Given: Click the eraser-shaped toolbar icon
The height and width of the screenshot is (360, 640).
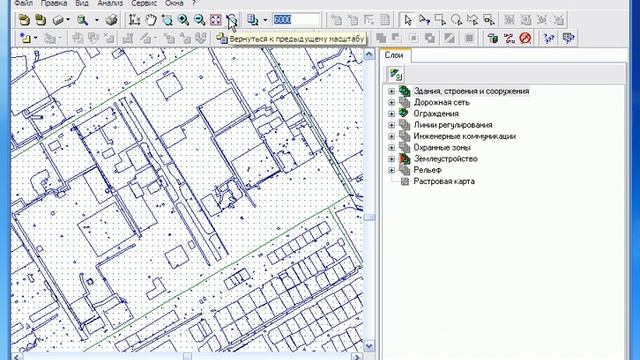Looking at the screenshot, I should 58,20.
